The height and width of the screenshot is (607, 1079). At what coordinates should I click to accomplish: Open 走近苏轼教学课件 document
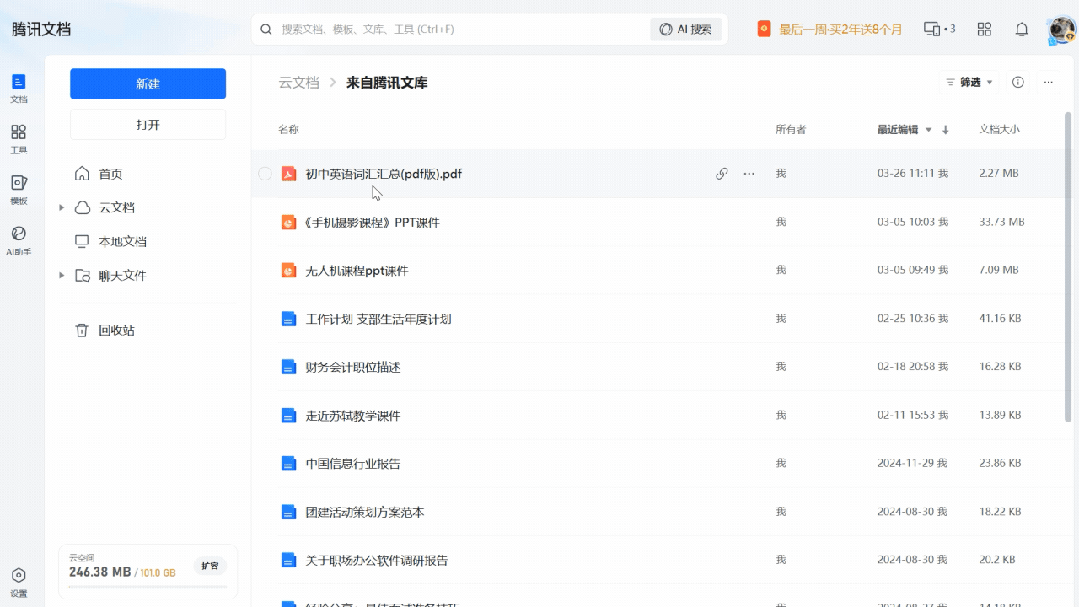pyautogui.click(x=353, y=416)
